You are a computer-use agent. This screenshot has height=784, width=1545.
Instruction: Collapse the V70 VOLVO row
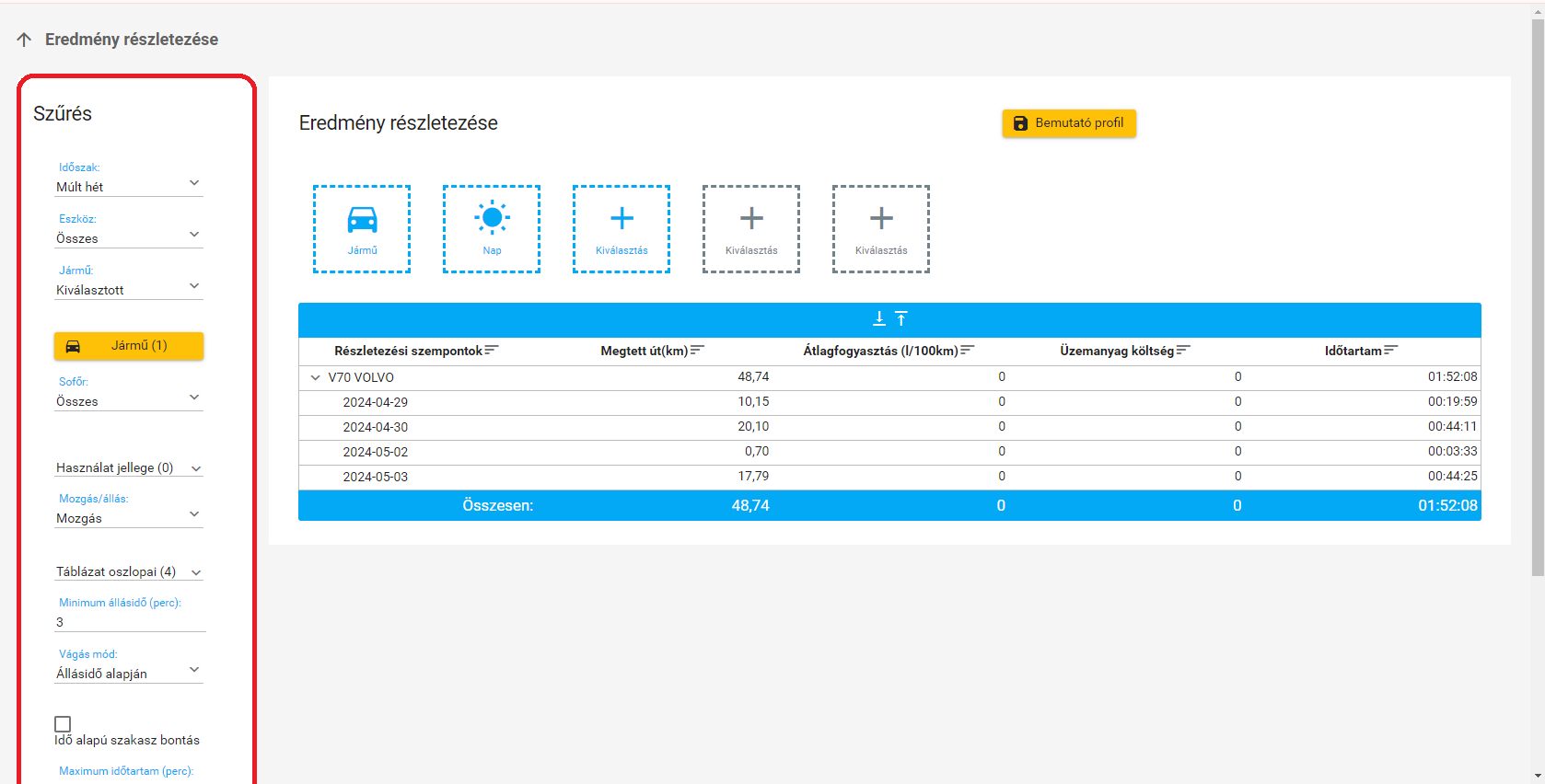coord(316,377)
